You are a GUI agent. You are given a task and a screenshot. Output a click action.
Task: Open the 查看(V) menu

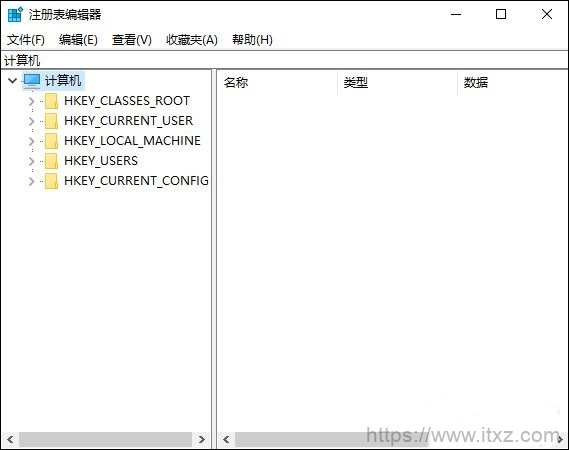[x=131, y=40]
